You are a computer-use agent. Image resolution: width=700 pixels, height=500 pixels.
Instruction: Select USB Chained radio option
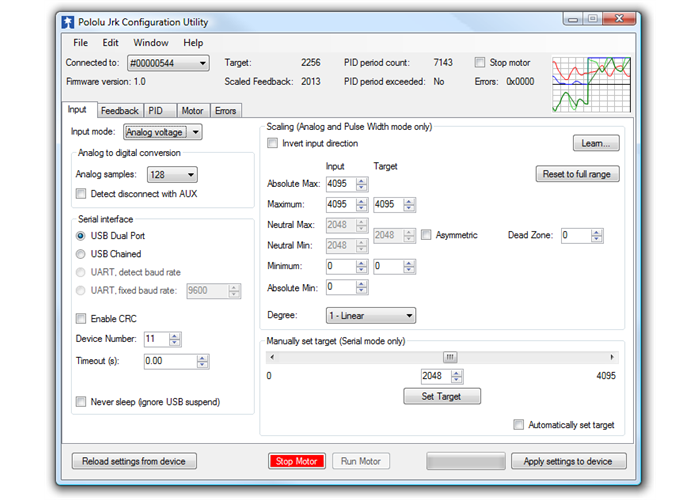coord(82,254)
